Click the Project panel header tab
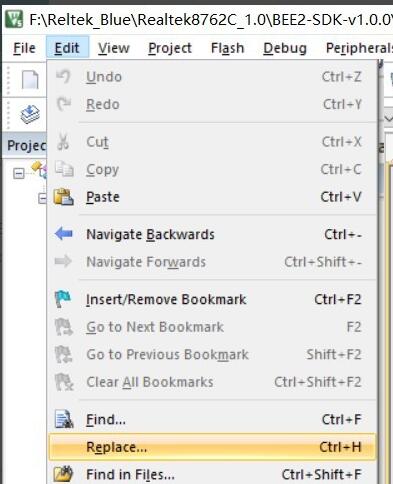This screenshot has width=393, height=484. [x=26, y=145]
